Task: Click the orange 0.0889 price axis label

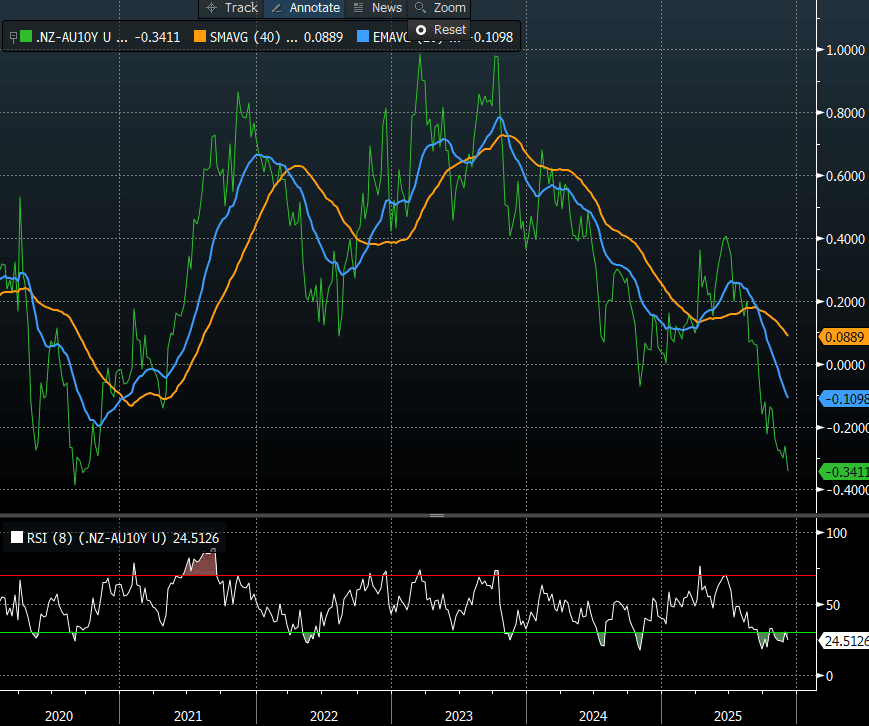Action: [845, 337]
